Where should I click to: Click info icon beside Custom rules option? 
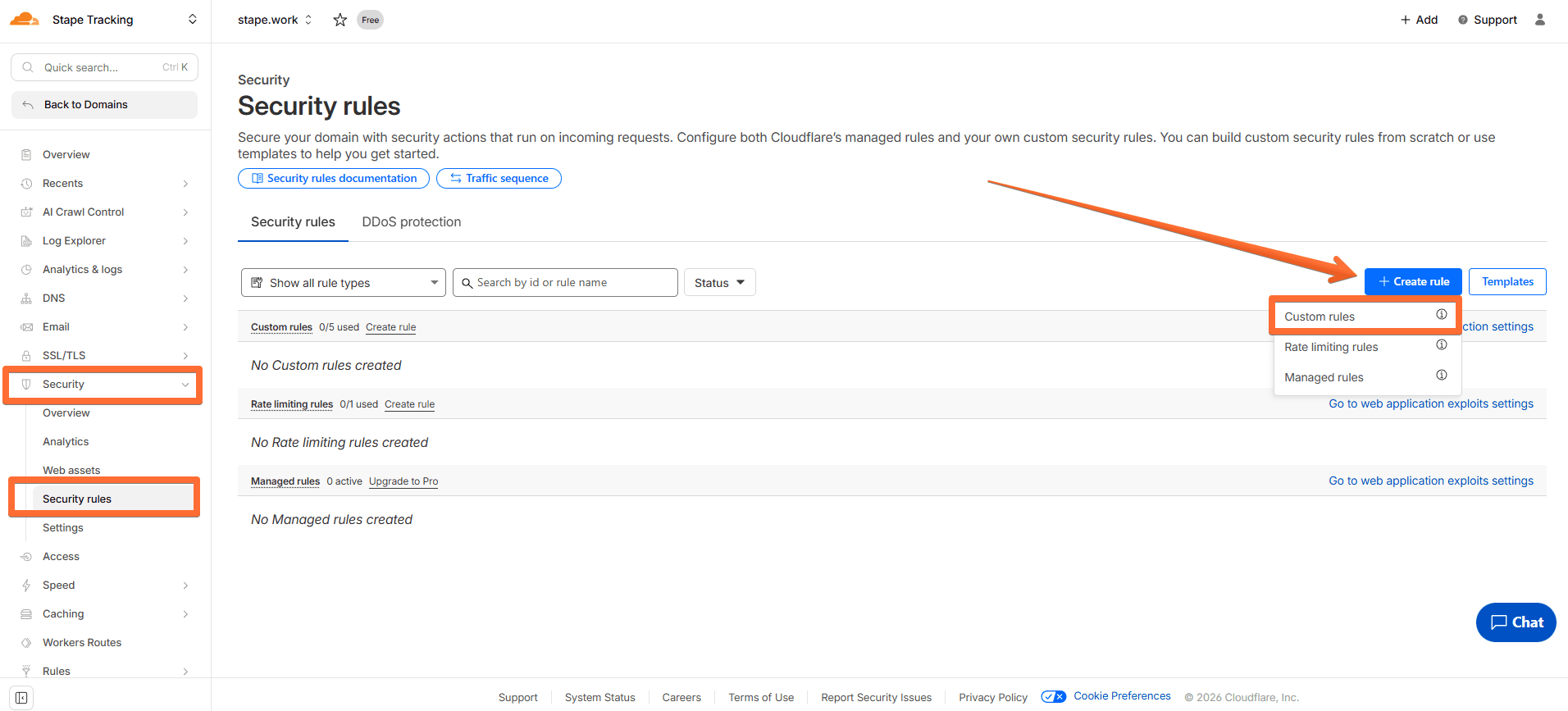(x=1441, y=315)
